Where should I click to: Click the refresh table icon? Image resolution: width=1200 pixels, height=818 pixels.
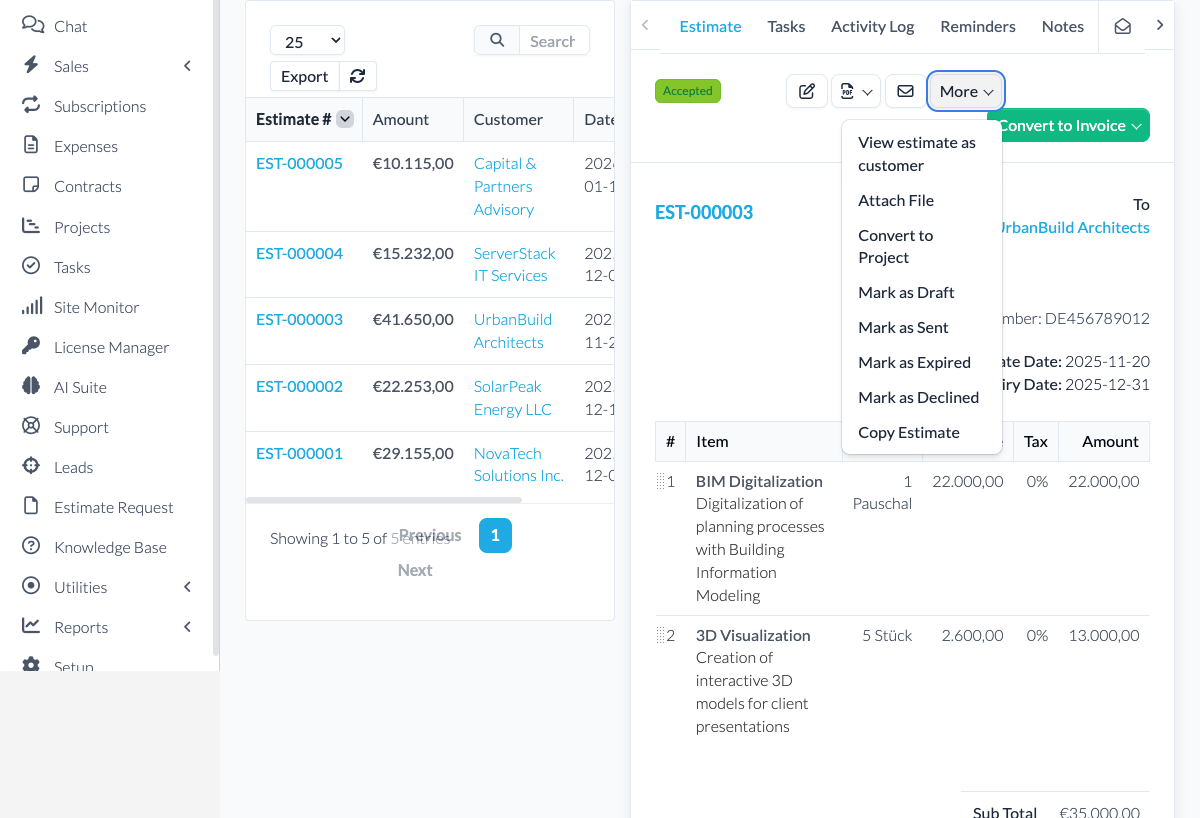(x=357, y=77)
